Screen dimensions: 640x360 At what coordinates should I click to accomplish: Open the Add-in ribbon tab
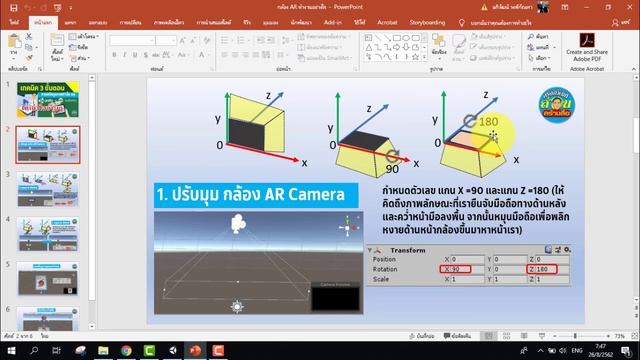(x=333, y=23)
